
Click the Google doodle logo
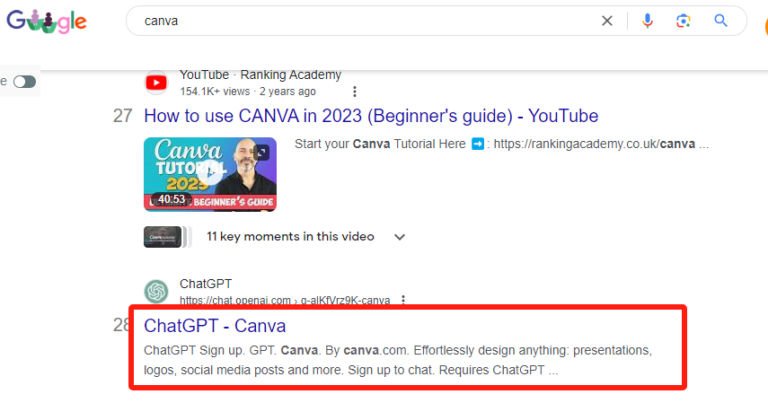[46, 21]
